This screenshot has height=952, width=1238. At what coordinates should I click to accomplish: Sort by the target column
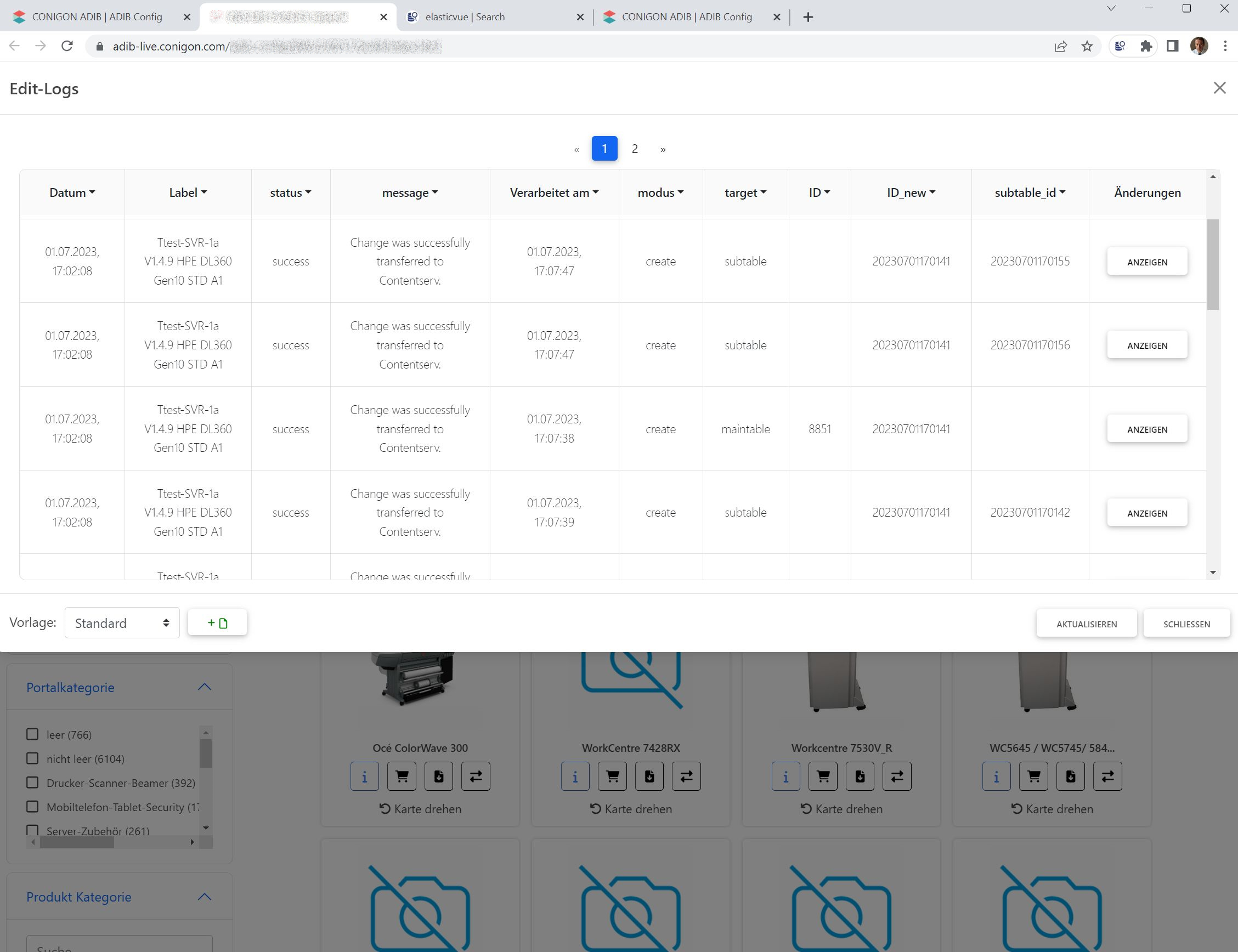pyautogui.click(x=745, y=192)
